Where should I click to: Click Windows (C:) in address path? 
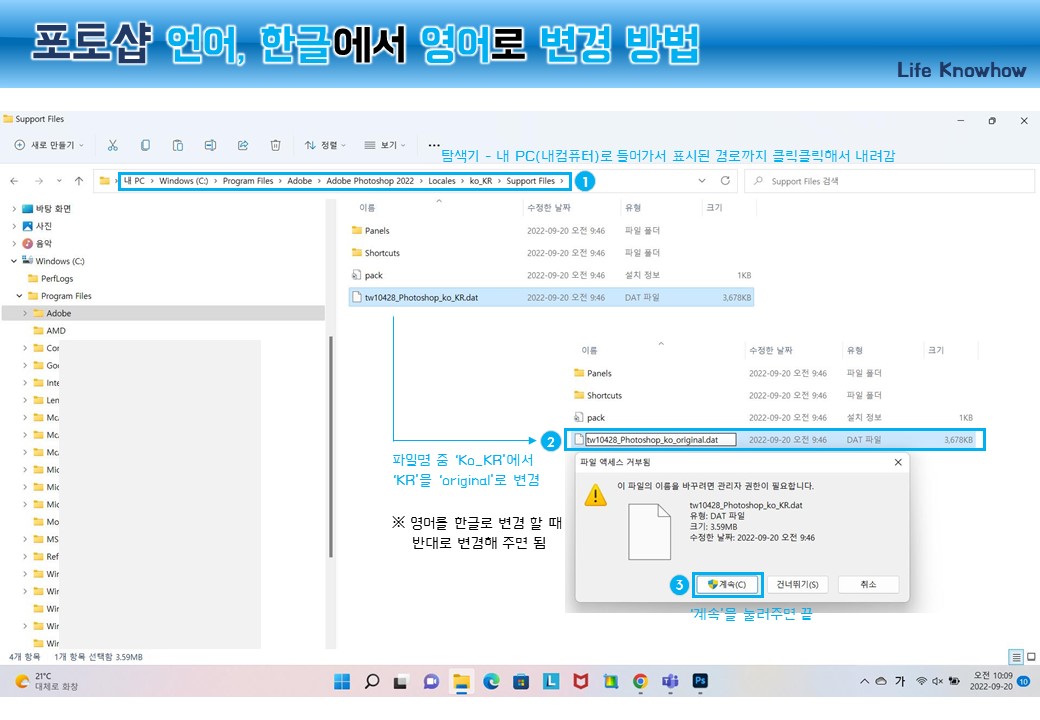click(183, 181)
